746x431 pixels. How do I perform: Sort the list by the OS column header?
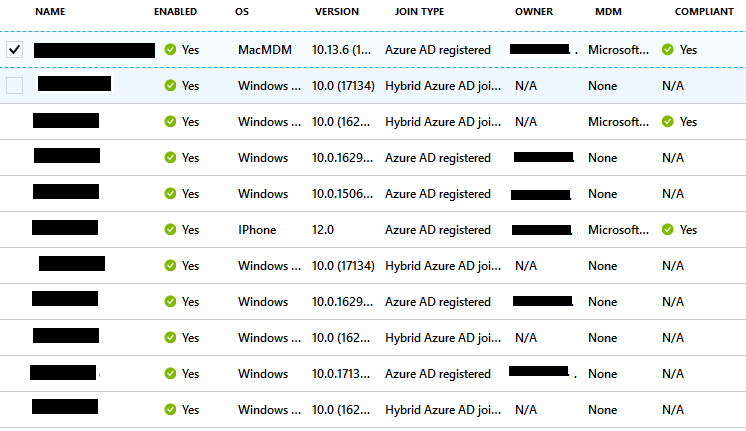click(x=242, y=12)
